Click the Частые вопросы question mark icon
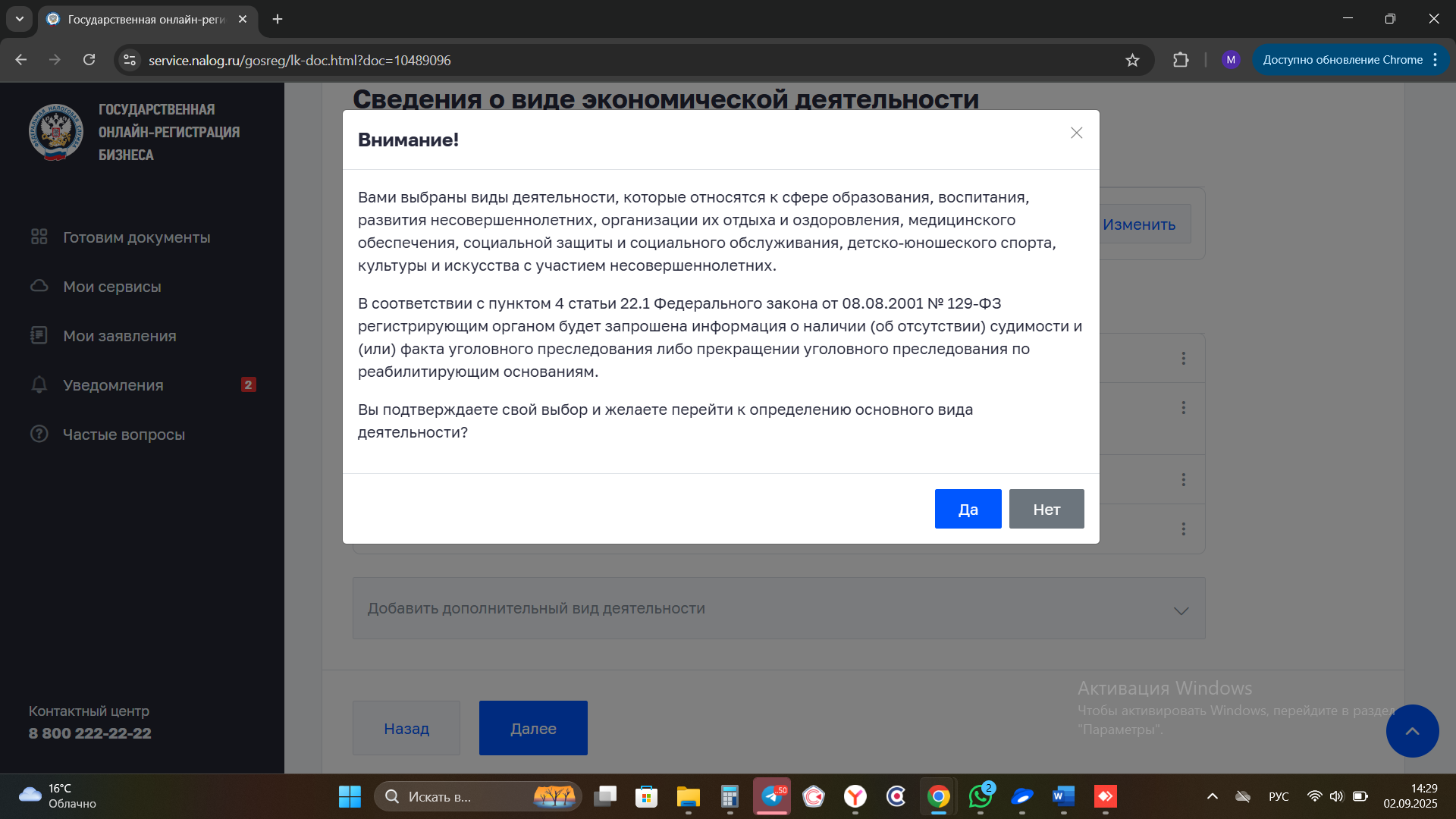This screenshot has width=1456, height=819. [39, 434]
